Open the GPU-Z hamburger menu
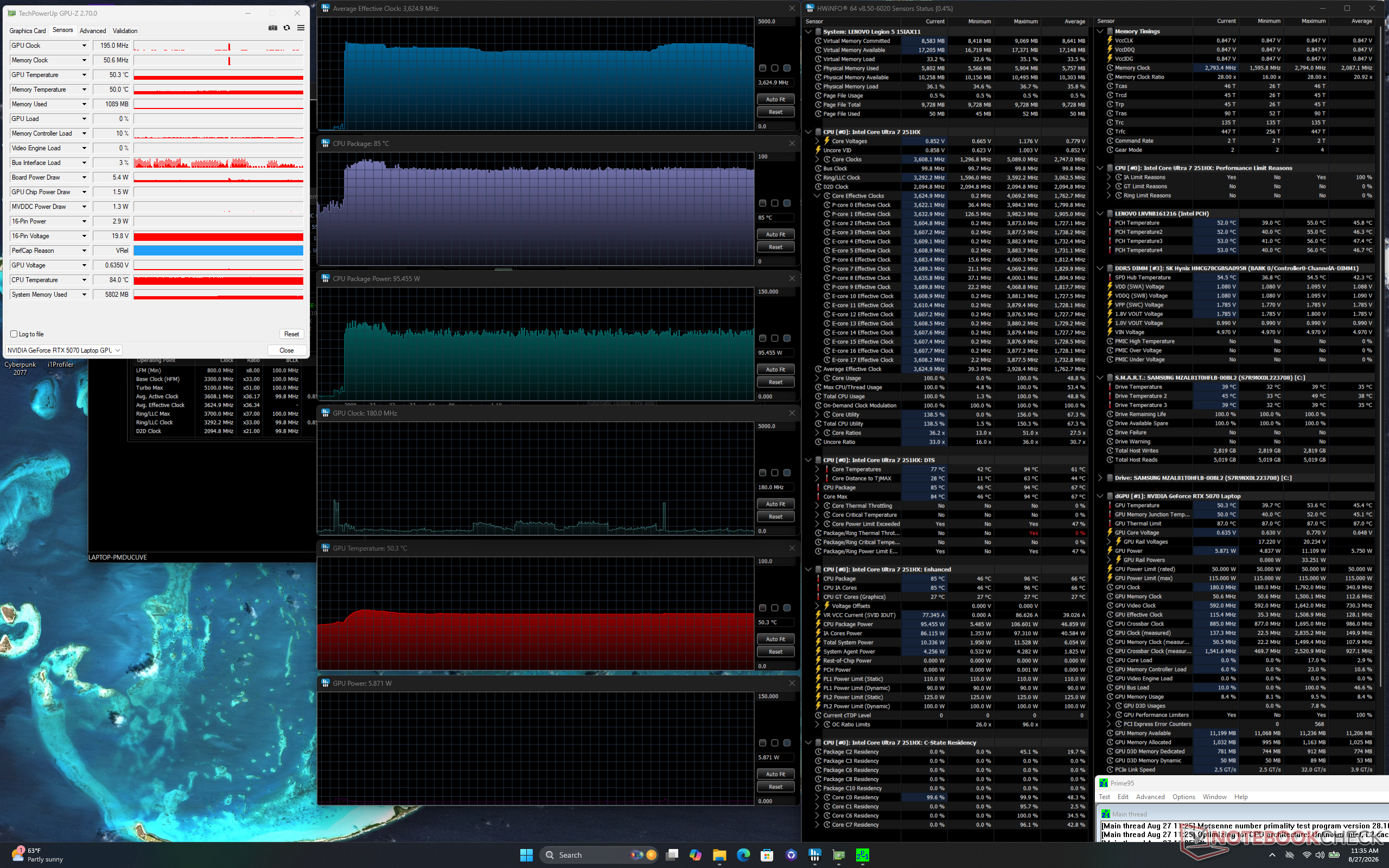 tap(300, 28)
